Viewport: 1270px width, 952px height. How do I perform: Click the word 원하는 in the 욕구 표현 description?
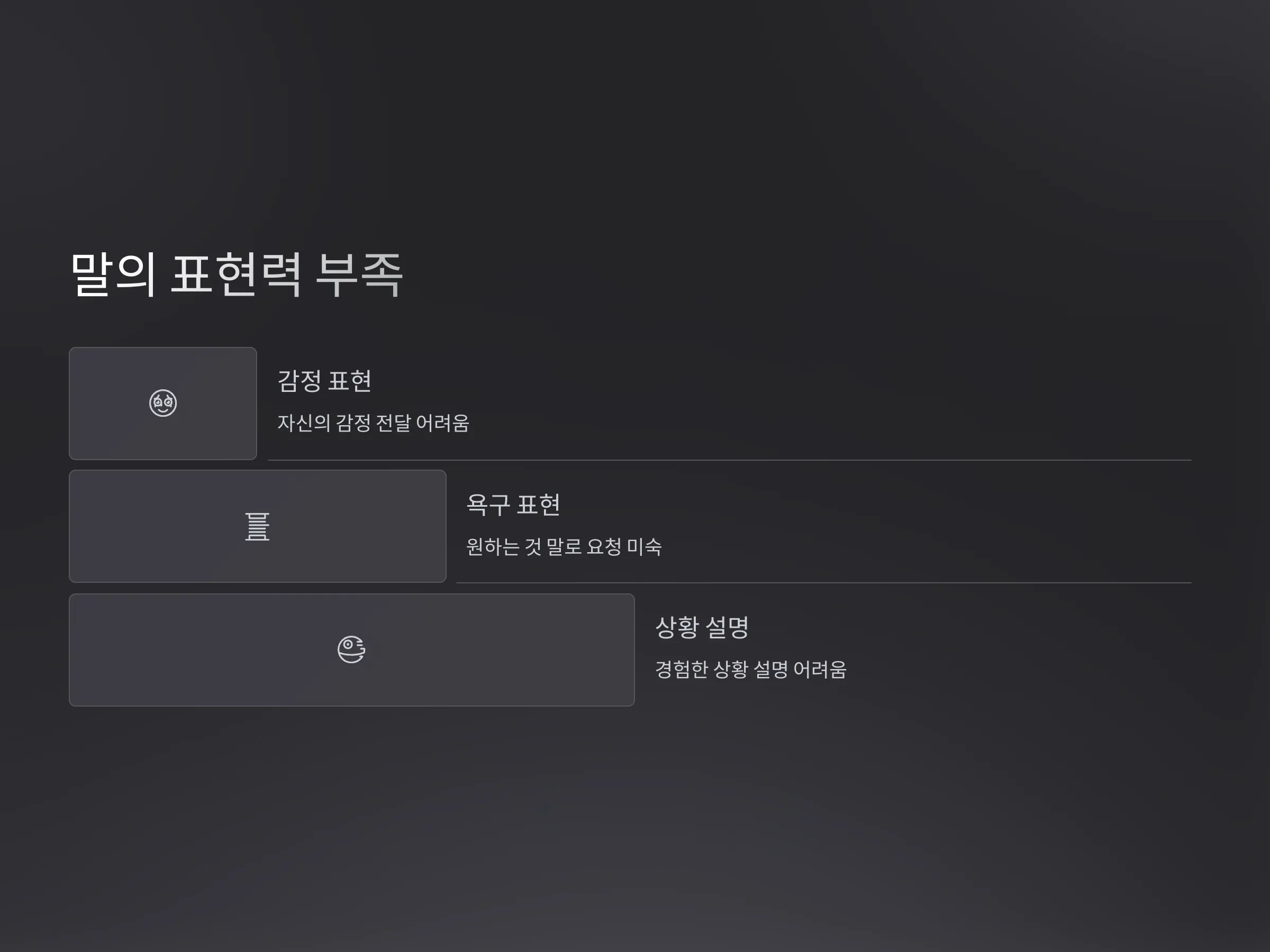[493, 546]
